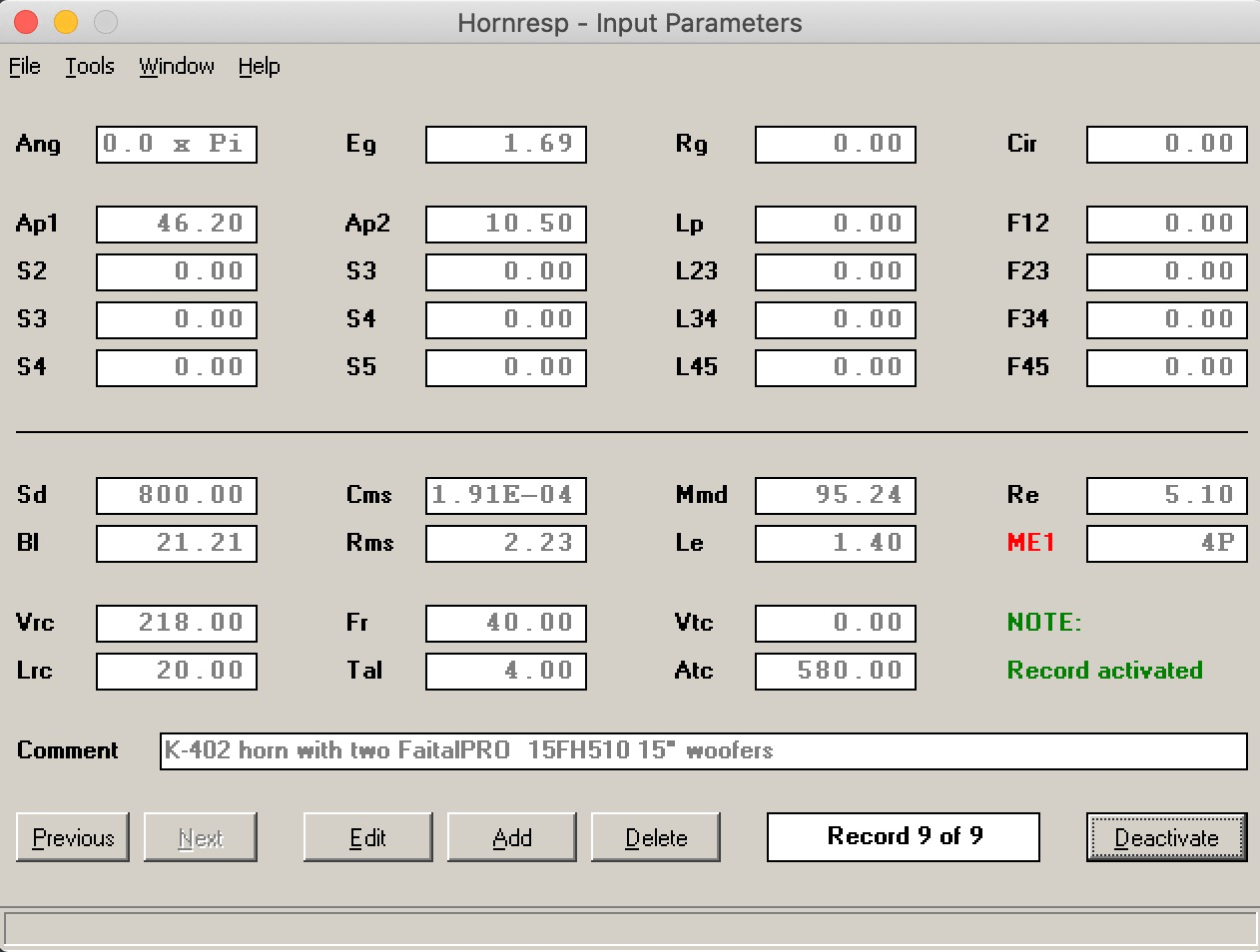Select the Re field showing 5.10
The height and width of the screenshot is (952, 1260).
pos(1167,495)
